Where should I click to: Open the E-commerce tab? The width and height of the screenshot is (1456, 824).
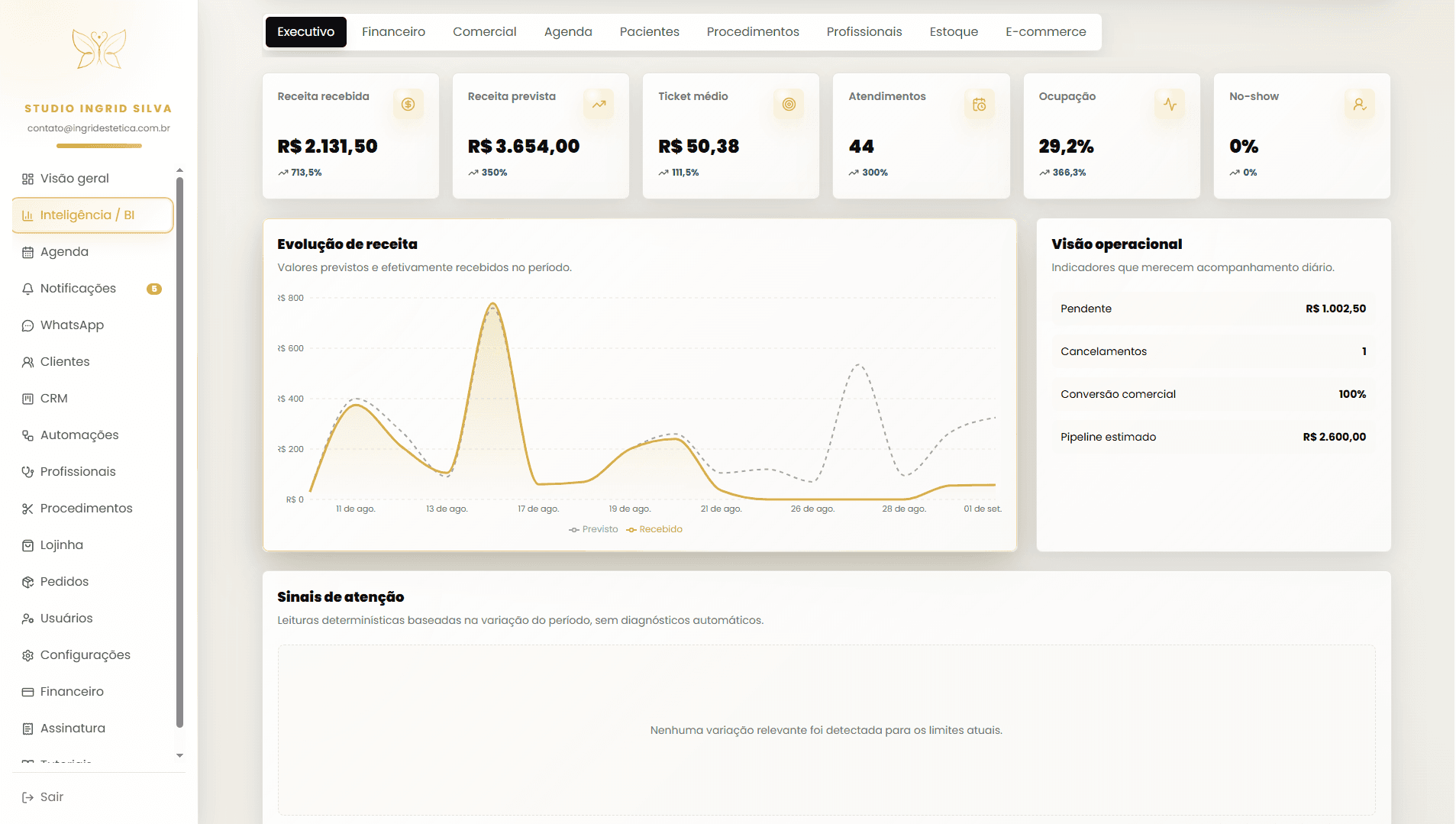[1046, 32]
